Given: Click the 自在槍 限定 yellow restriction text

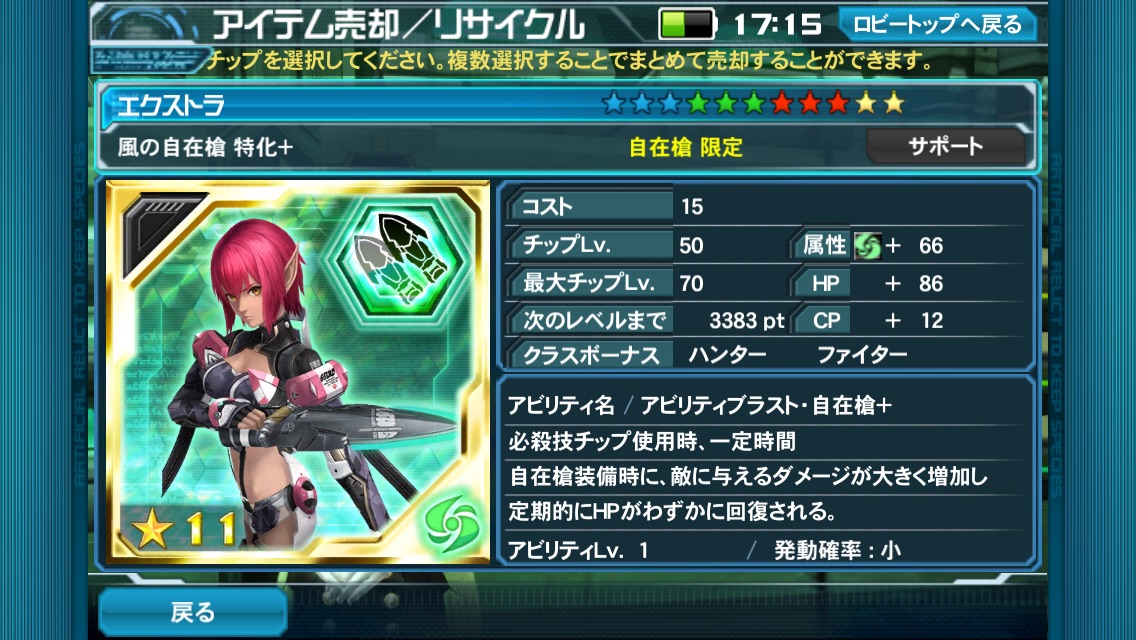Looking at the screenshot, I should tap(685, 147).
